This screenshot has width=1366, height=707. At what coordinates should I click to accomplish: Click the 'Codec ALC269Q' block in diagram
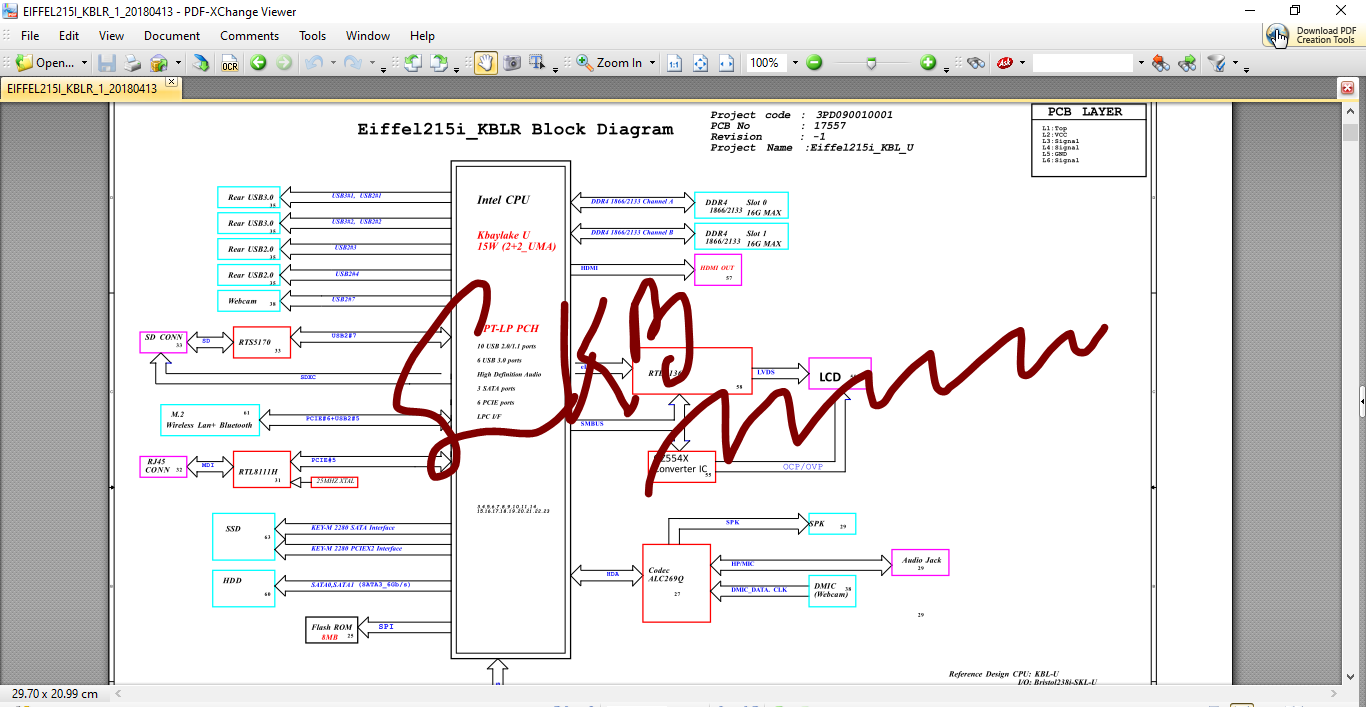click(x=676, y=583)
